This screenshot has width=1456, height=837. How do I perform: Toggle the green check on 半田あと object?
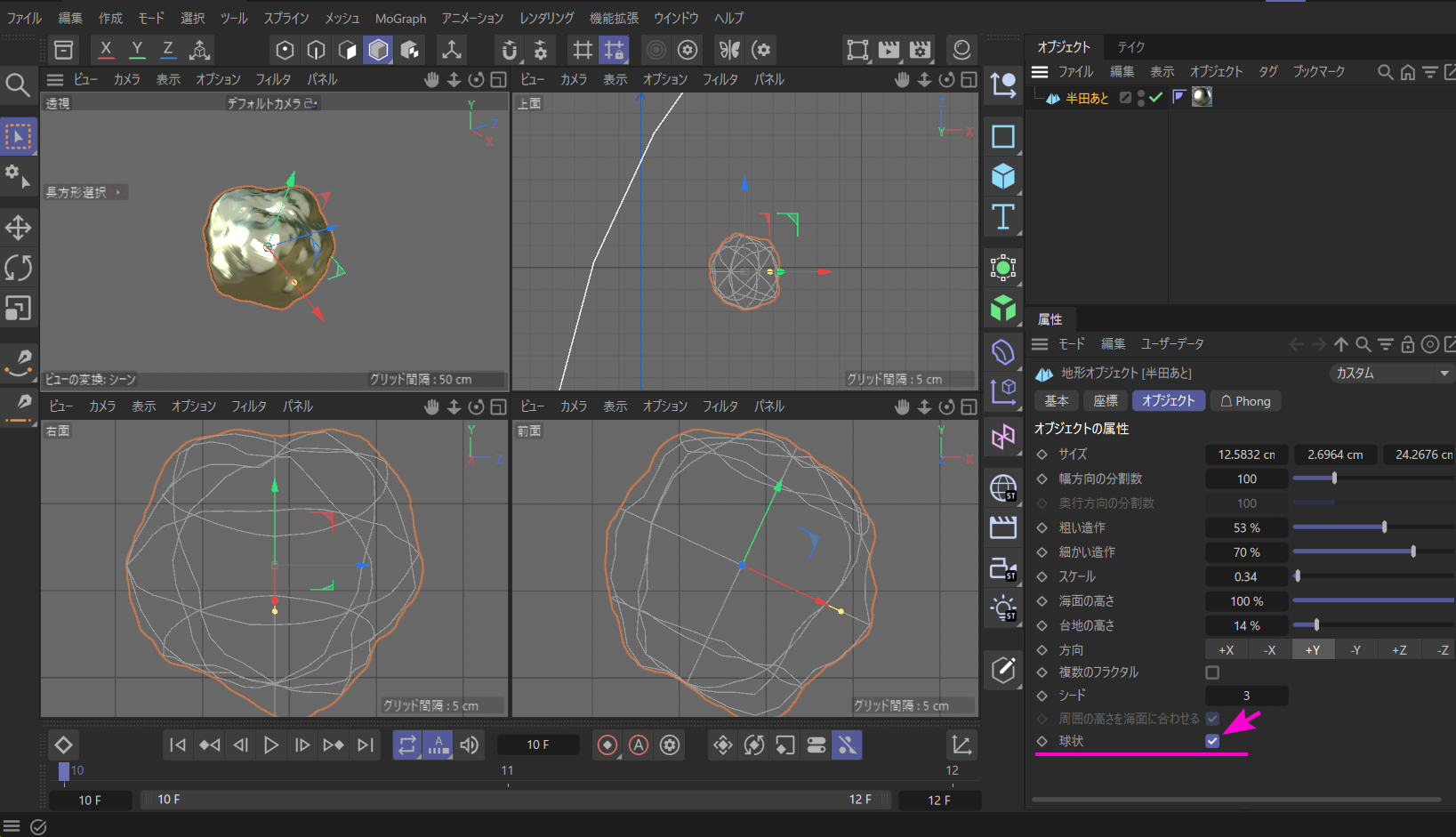click(x=1155, y=98)
